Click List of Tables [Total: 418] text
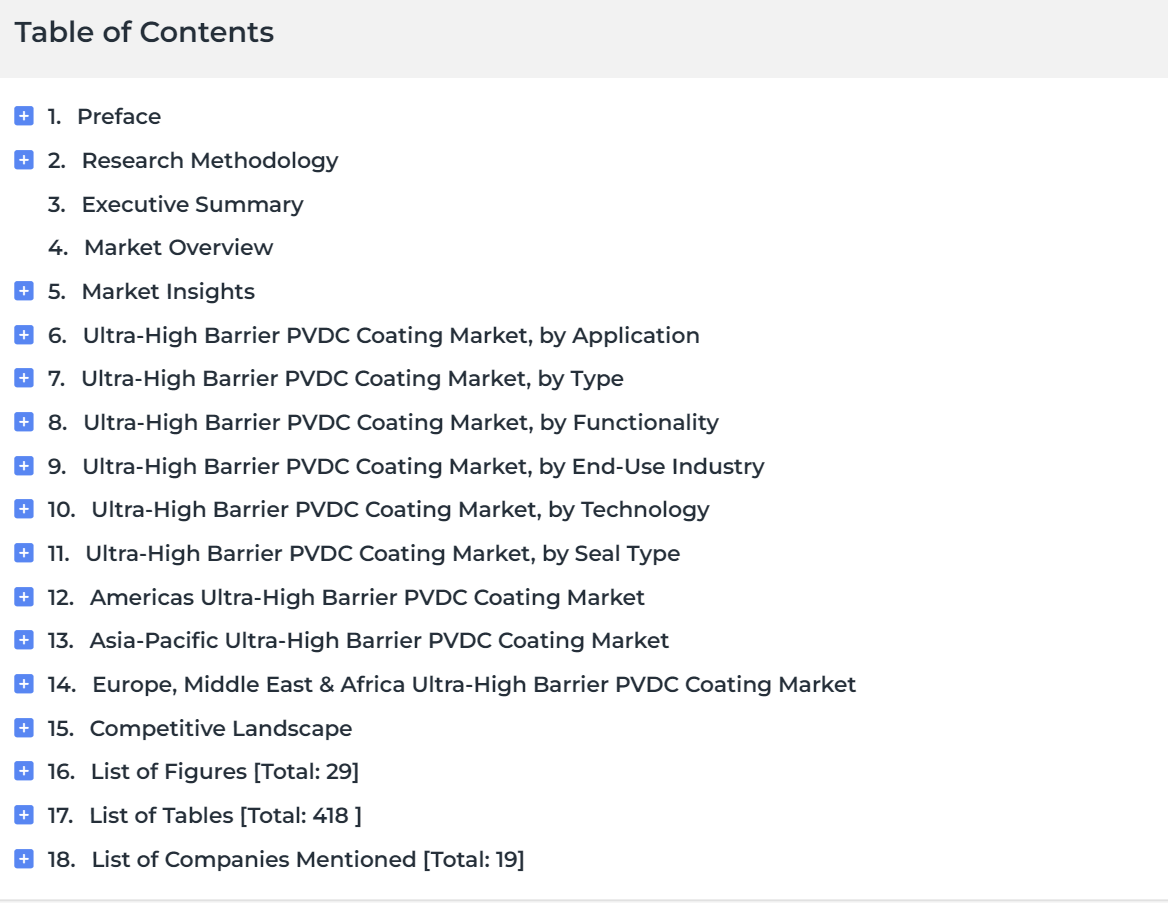1168x903 pixels. point(225,816)
